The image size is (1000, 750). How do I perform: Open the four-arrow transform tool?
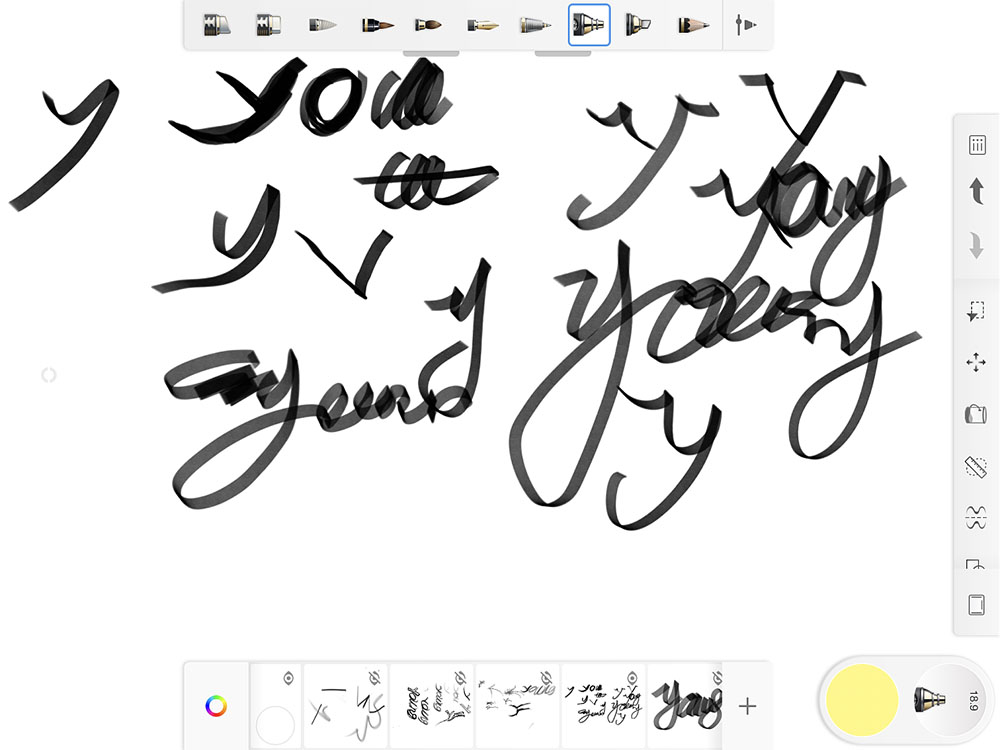[976, 362]
